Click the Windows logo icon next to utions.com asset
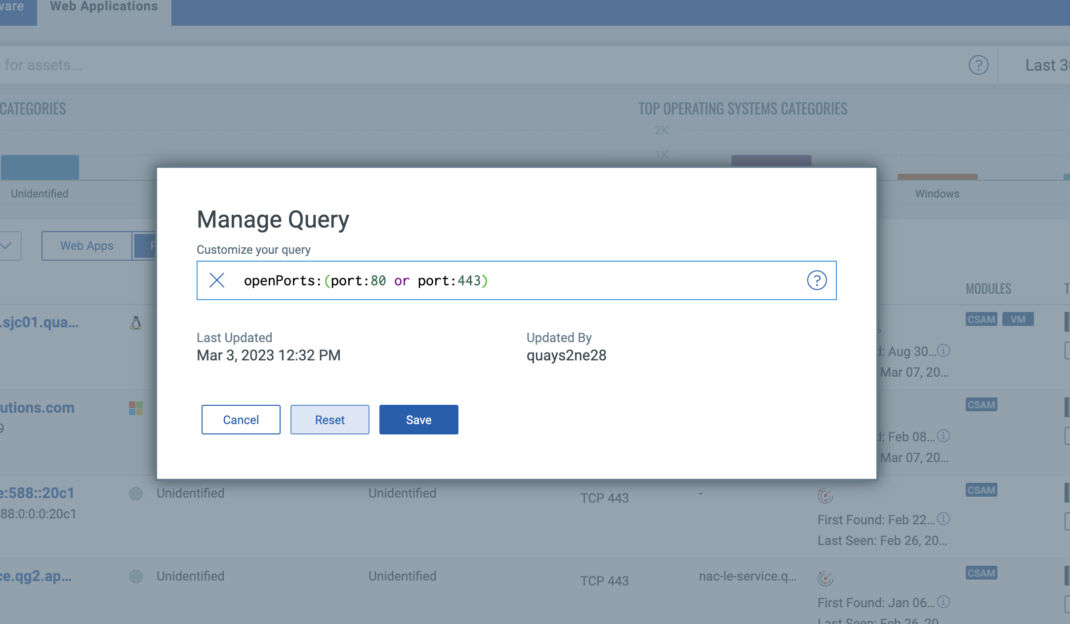 (x=135, y=407)
